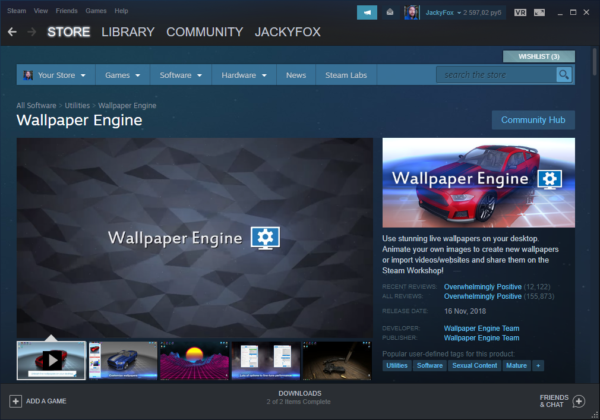Open the Community Hub button
Screen dimensions: 600x420
click(x=533, y=120)
